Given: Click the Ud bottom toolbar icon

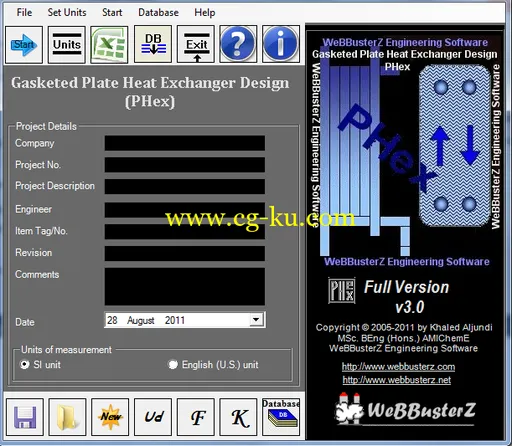Looking at the screenshot, I should tap(153, 417).
